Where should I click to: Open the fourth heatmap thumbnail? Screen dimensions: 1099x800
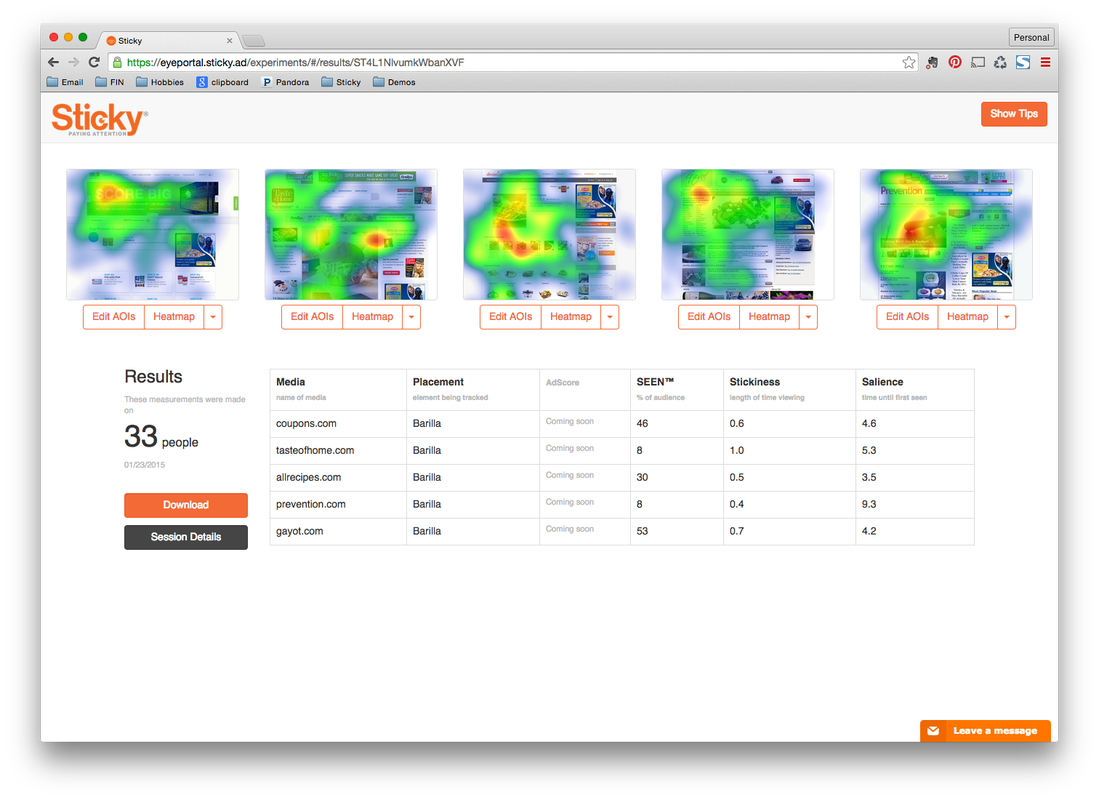coord(747,234)
